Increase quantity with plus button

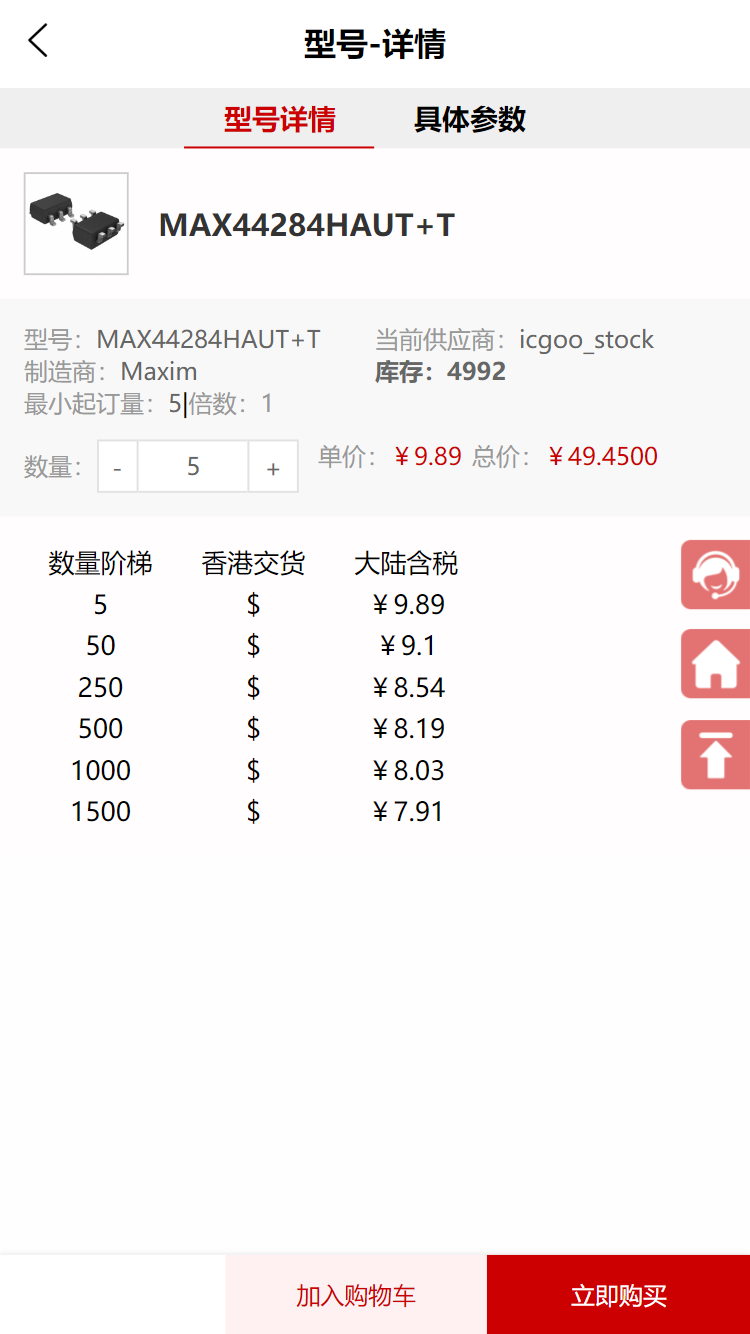tap(273, 467)
